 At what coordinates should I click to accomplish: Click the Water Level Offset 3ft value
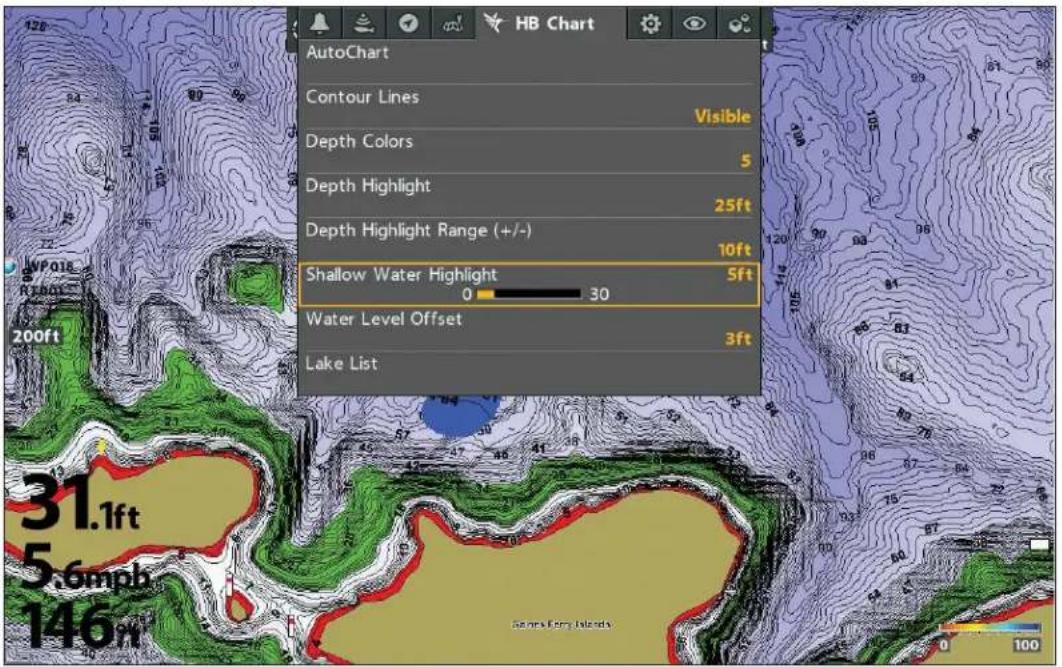click(738, 339)
